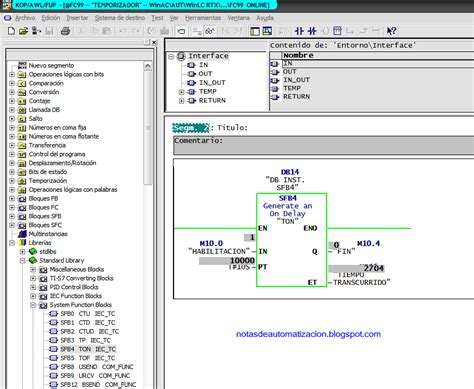This screenshot has width=474, height=389.
Task: Select SFB4 TON in the library tree
Action: (88, 349)
